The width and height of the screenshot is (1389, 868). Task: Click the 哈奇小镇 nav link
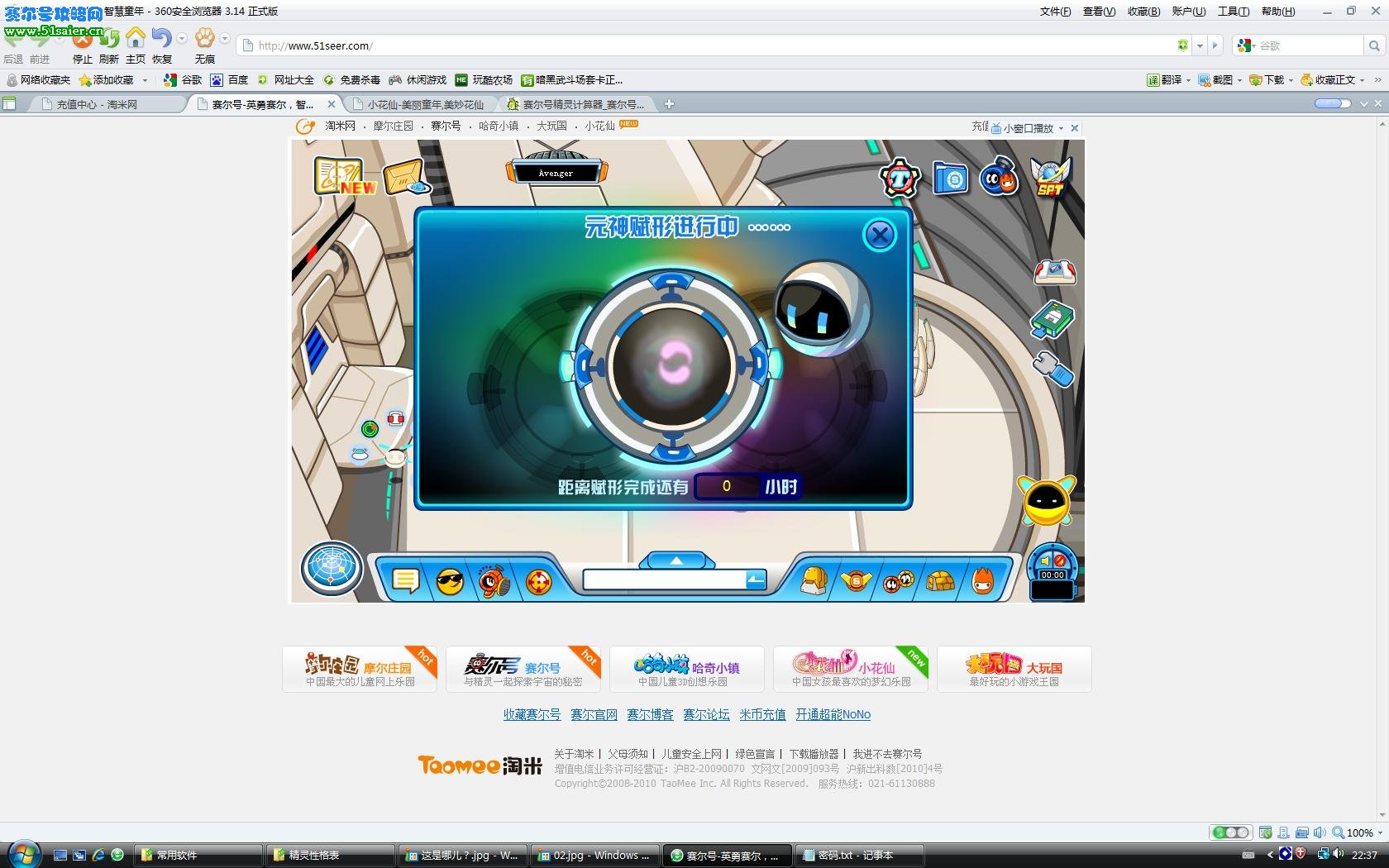[x=499, y=126]
